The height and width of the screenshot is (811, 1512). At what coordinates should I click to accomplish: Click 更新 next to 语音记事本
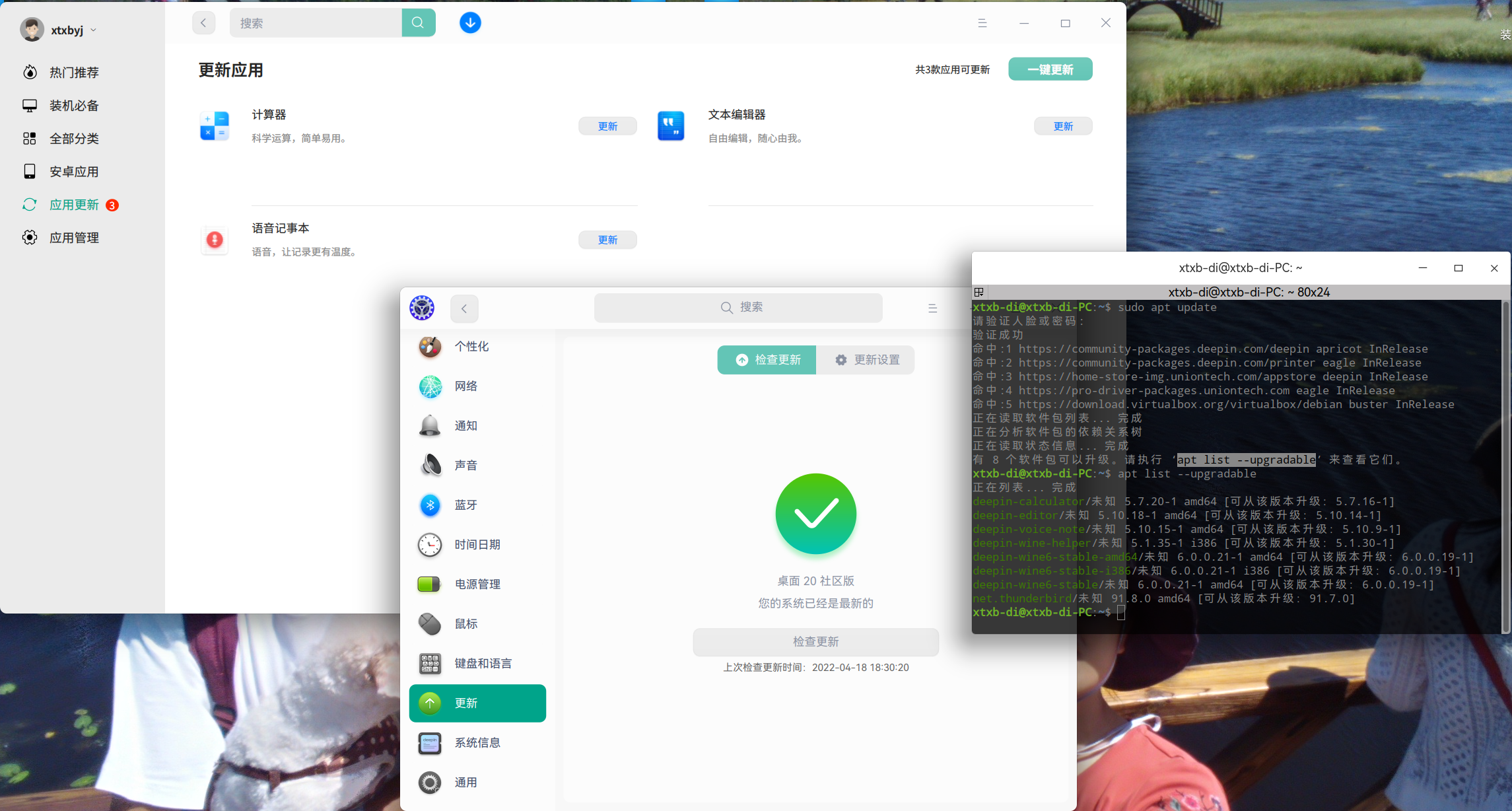pyautogui.click(x=607, y=240)
